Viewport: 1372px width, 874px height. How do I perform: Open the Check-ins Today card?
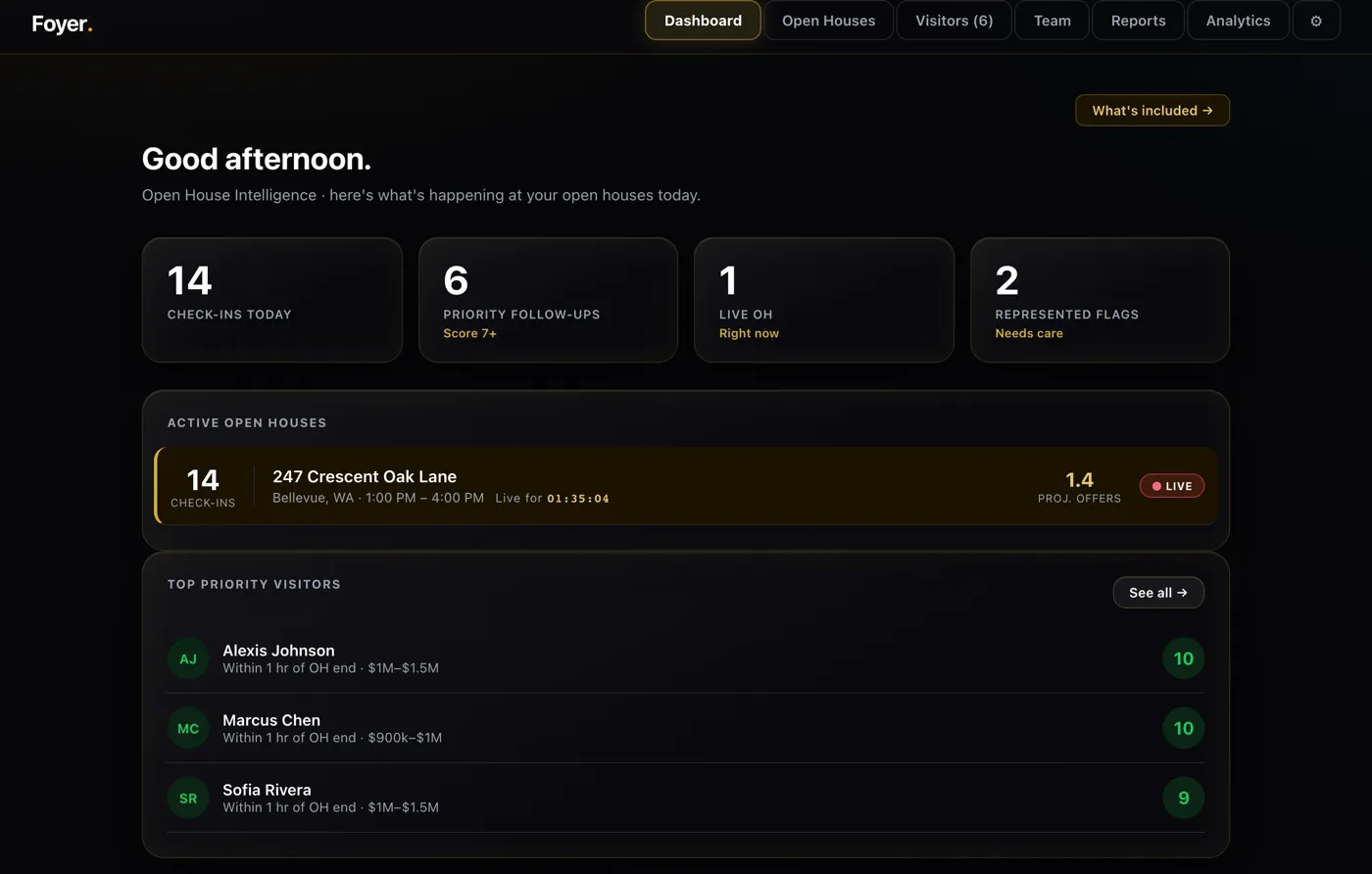point(272,300)
